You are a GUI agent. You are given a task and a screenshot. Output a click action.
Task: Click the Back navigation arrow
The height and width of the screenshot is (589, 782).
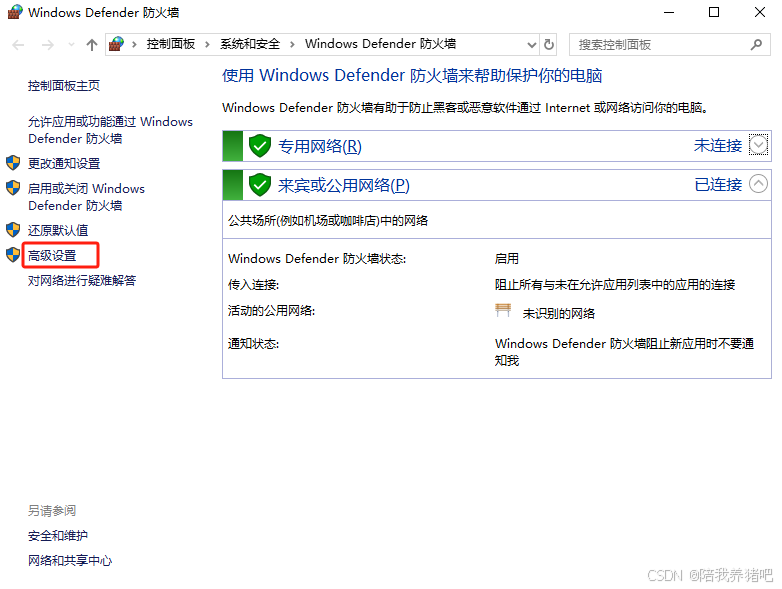pyautogui.click(x=18, y=45)
